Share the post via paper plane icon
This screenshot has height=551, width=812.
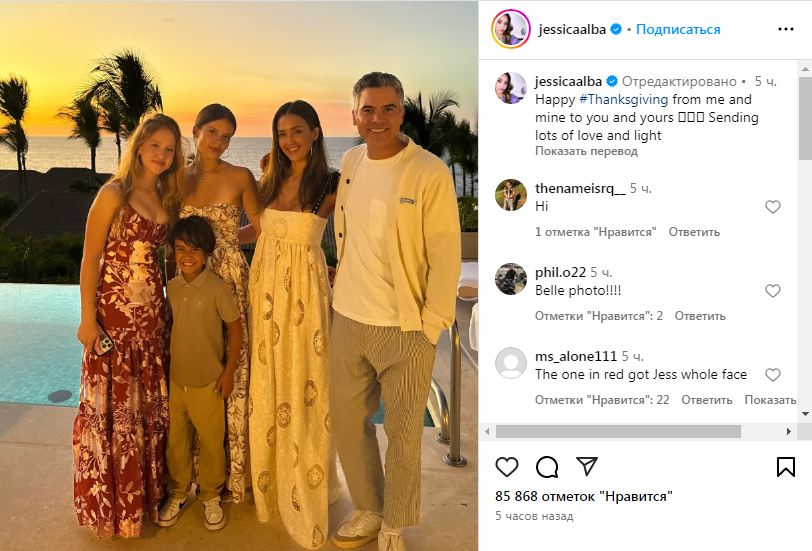(587, 466)
